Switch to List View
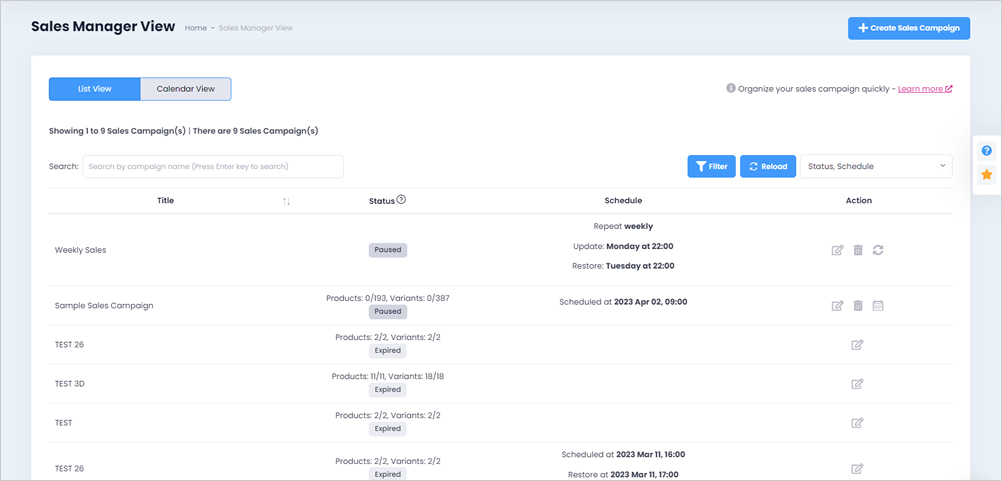This screenshot has height=481, width=1002. coord(95,89)
